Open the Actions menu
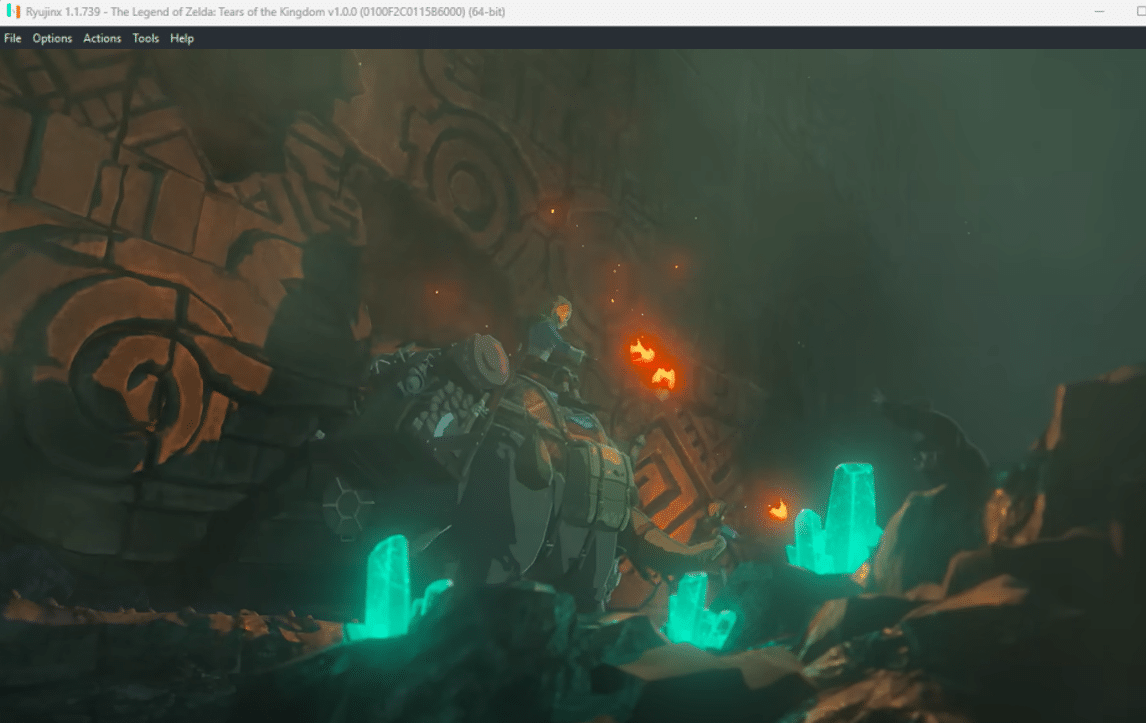The width and height of the screenshot is (1146, 723). [102, 38]
